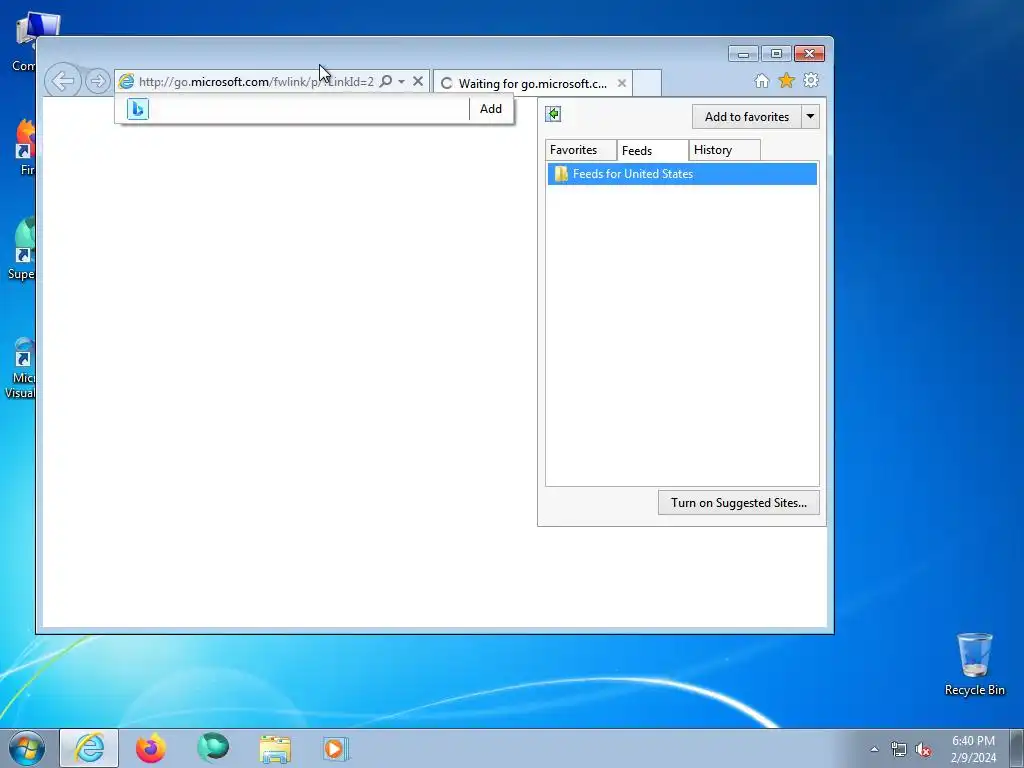The height and width of the screenshot is (768, 1024).
Task: Open the Tools gear menu
Action: [811, 80]
